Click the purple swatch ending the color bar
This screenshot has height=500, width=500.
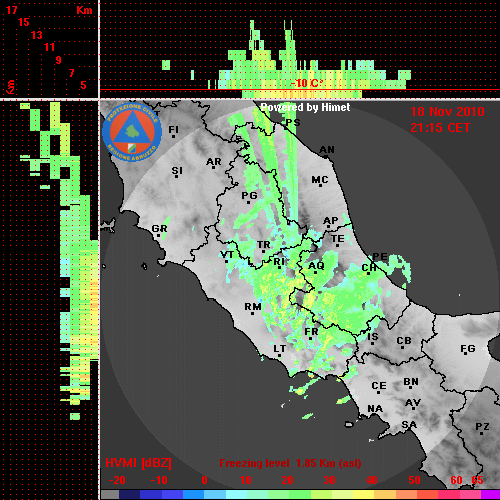click(x=491, y=495)
